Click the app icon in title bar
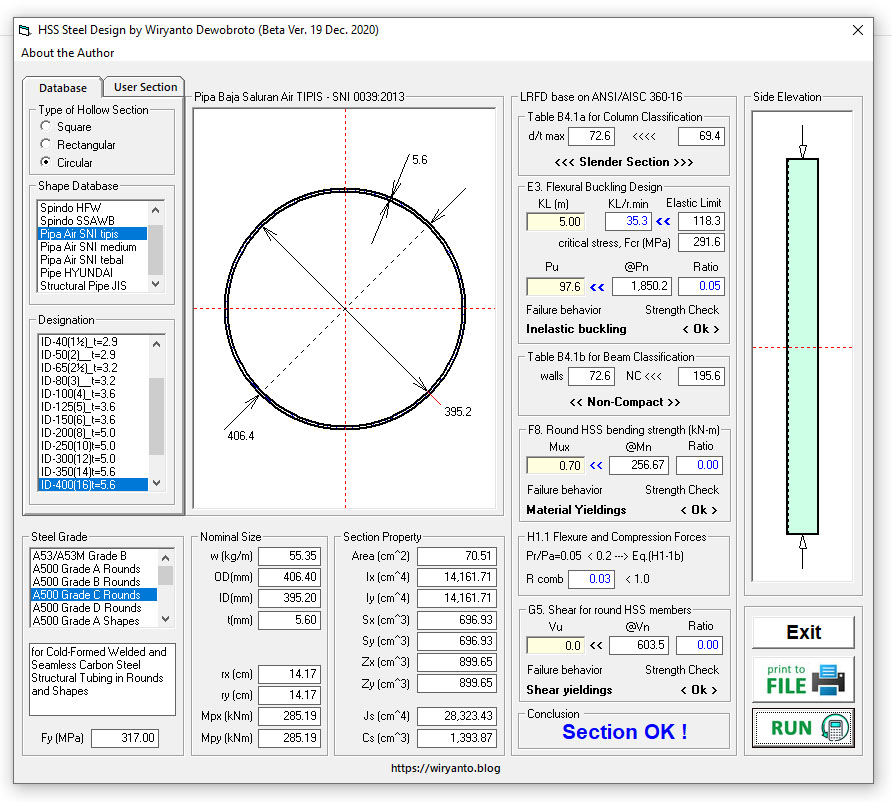The height and width of the screenshot is (802, 892). 24,30
